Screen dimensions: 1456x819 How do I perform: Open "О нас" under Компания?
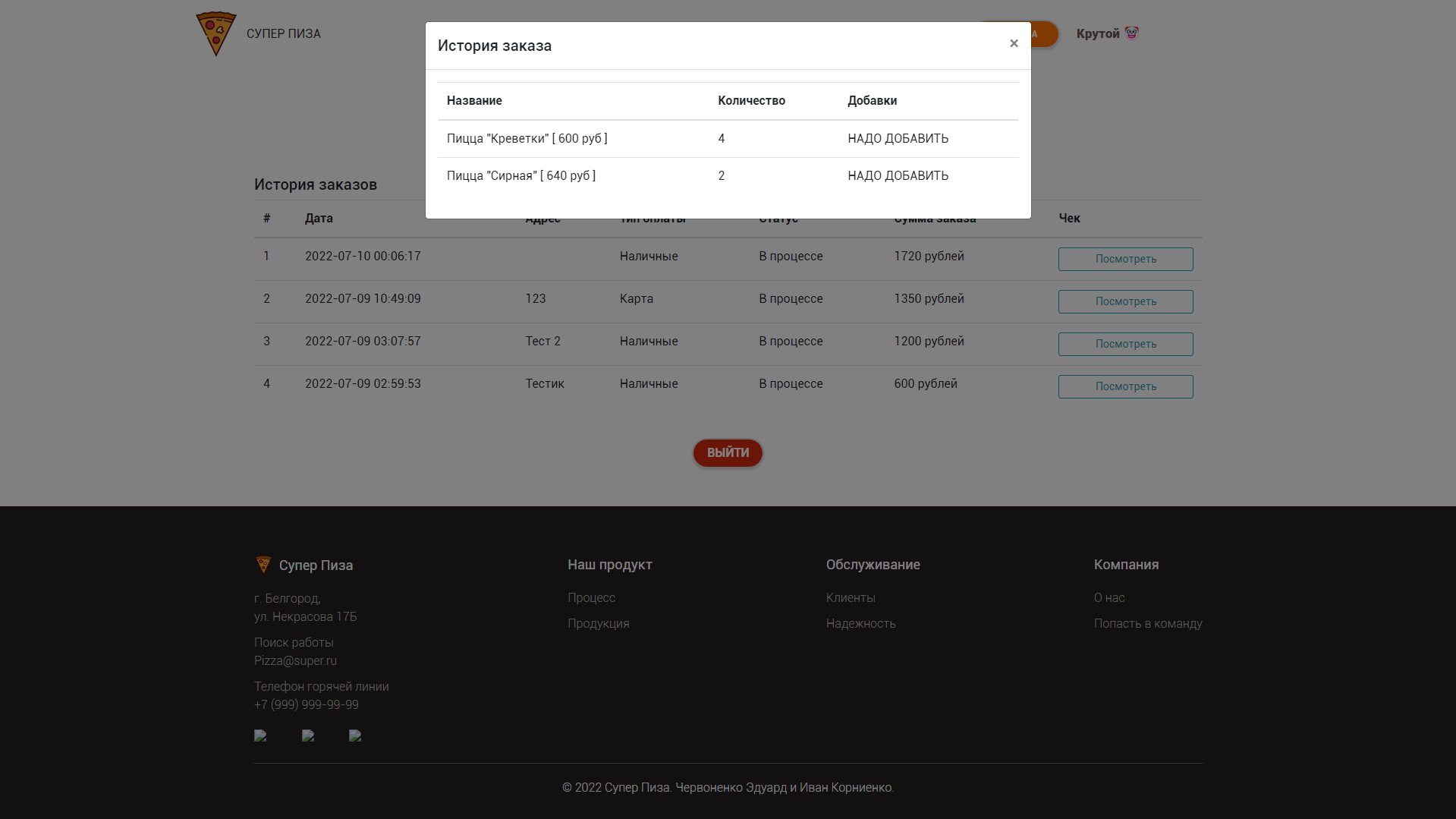tap(1109, 598)
